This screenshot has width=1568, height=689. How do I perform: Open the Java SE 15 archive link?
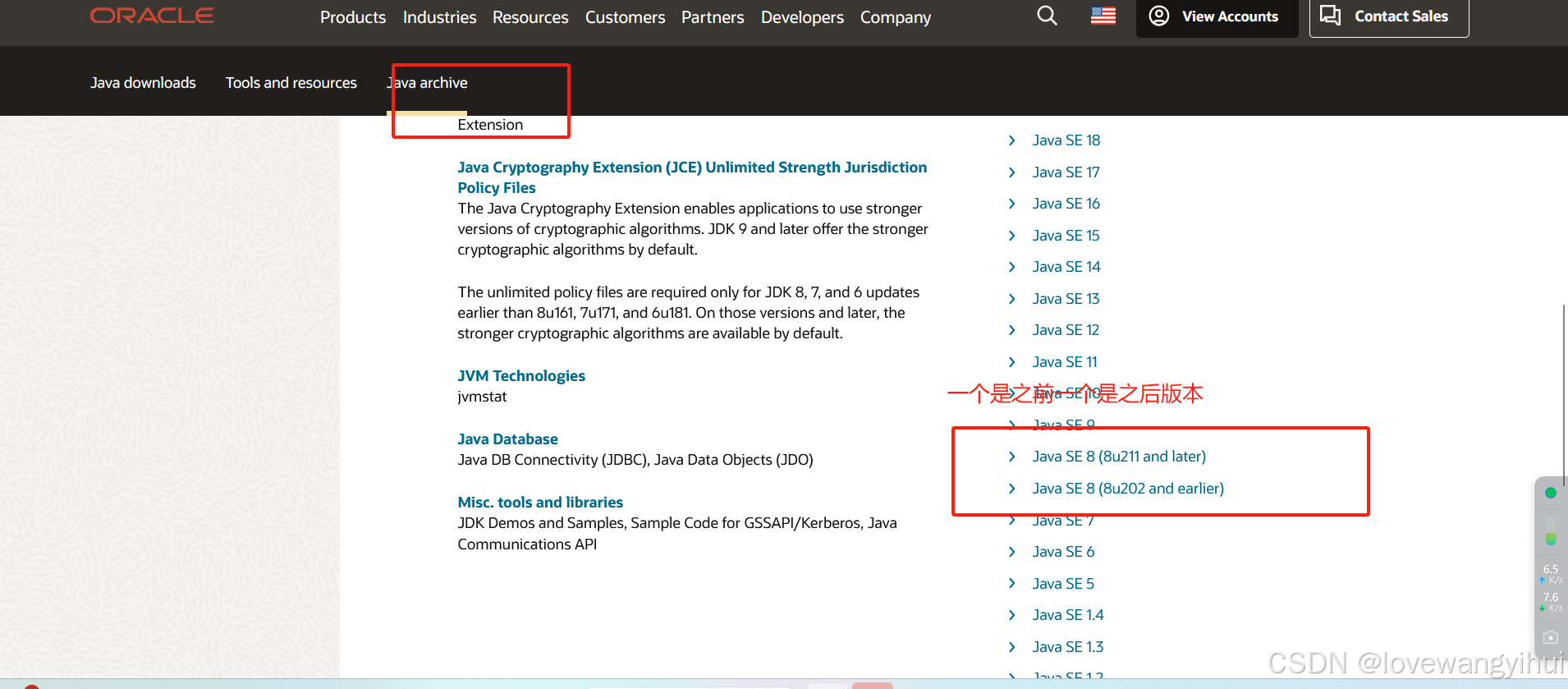click(x=1066, y=236)
